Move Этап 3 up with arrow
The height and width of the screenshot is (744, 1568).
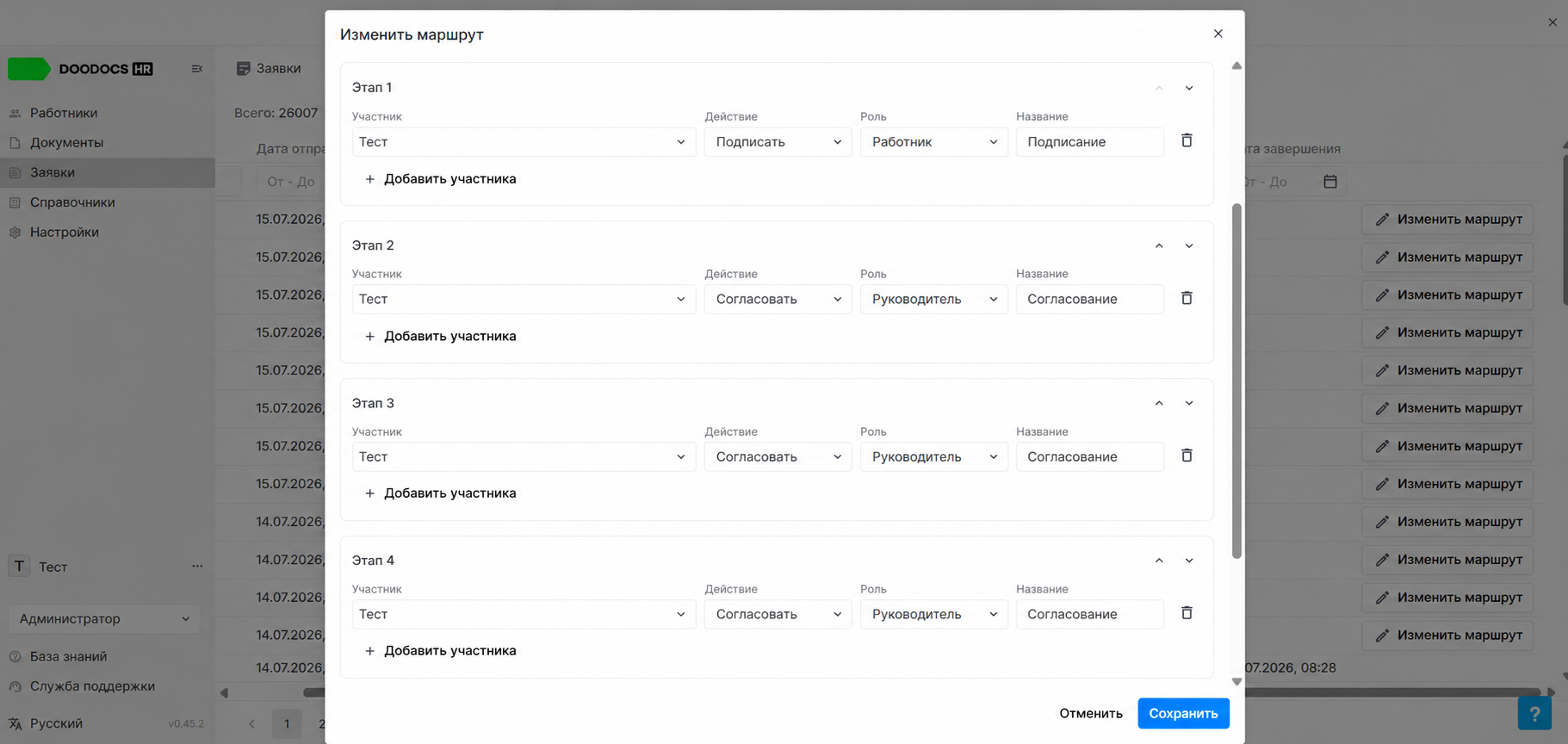[x=1159, y=403]
